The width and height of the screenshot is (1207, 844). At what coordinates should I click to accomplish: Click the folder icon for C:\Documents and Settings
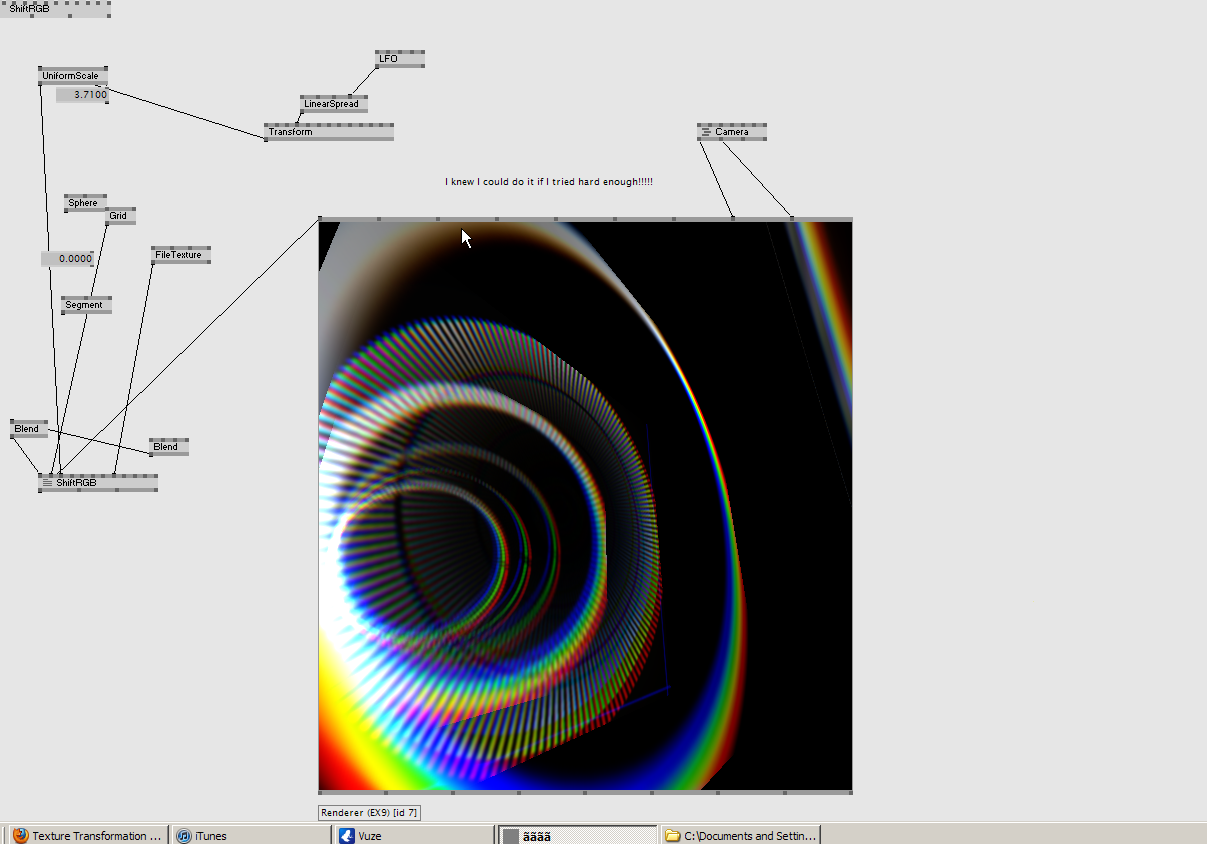pos(673,836)
